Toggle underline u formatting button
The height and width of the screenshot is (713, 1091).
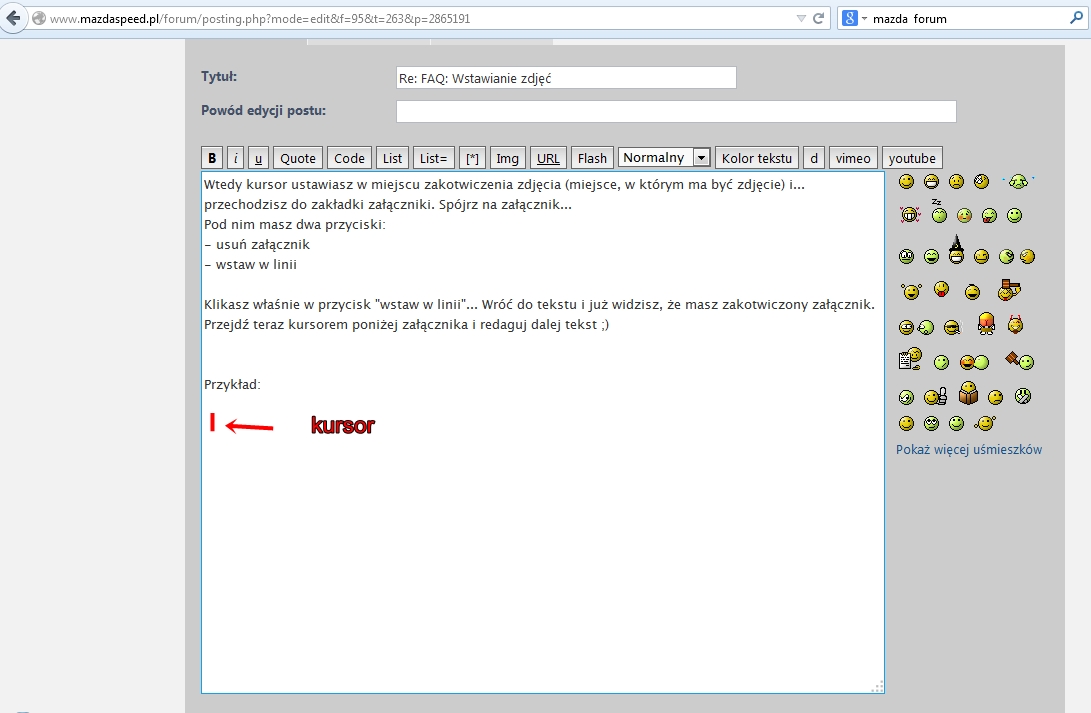point(258,158)
